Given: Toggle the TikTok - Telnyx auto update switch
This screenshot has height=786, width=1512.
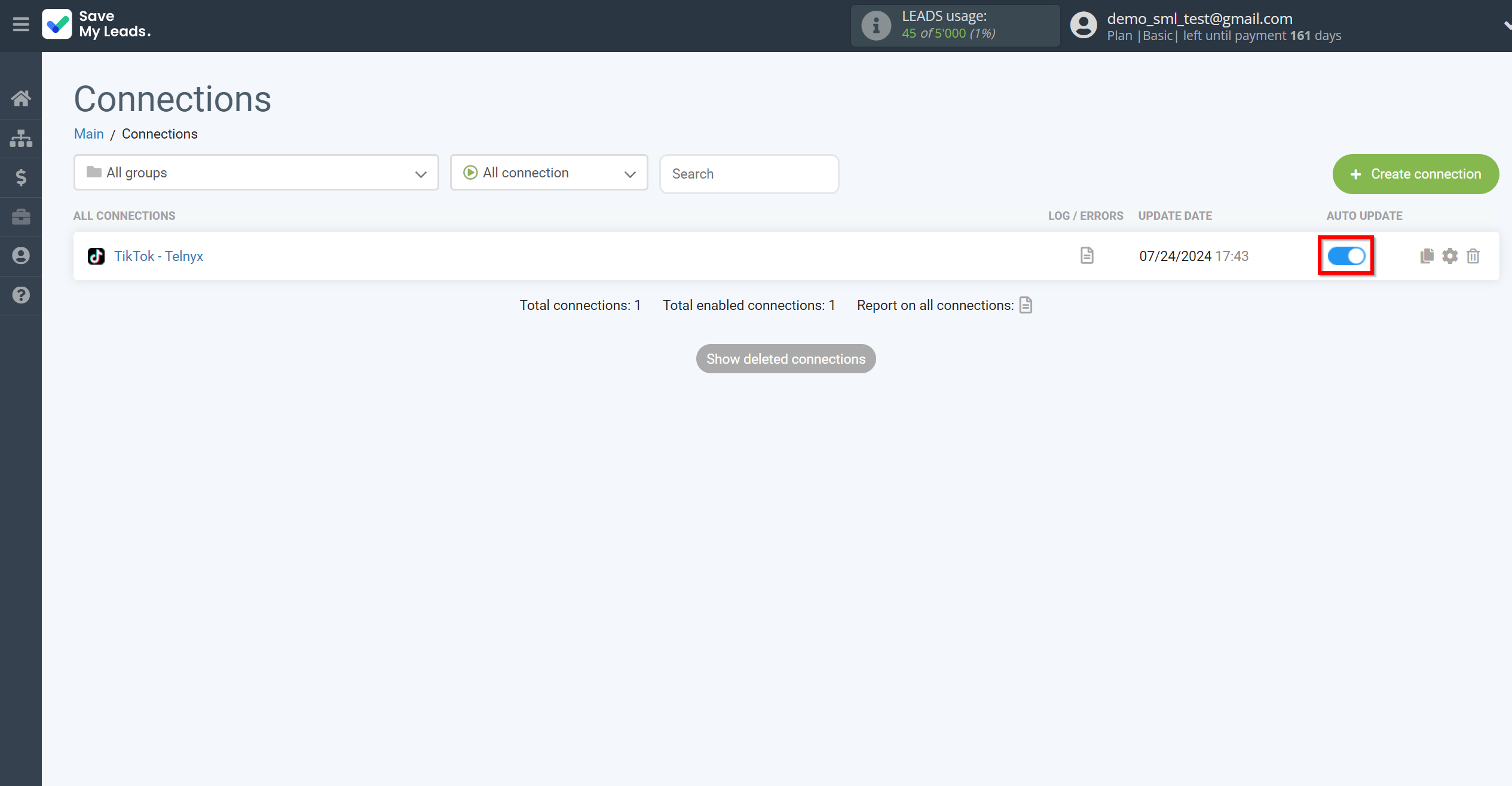Looking at the screenshot, I should pyautogui.click(x=1346, y=256).
